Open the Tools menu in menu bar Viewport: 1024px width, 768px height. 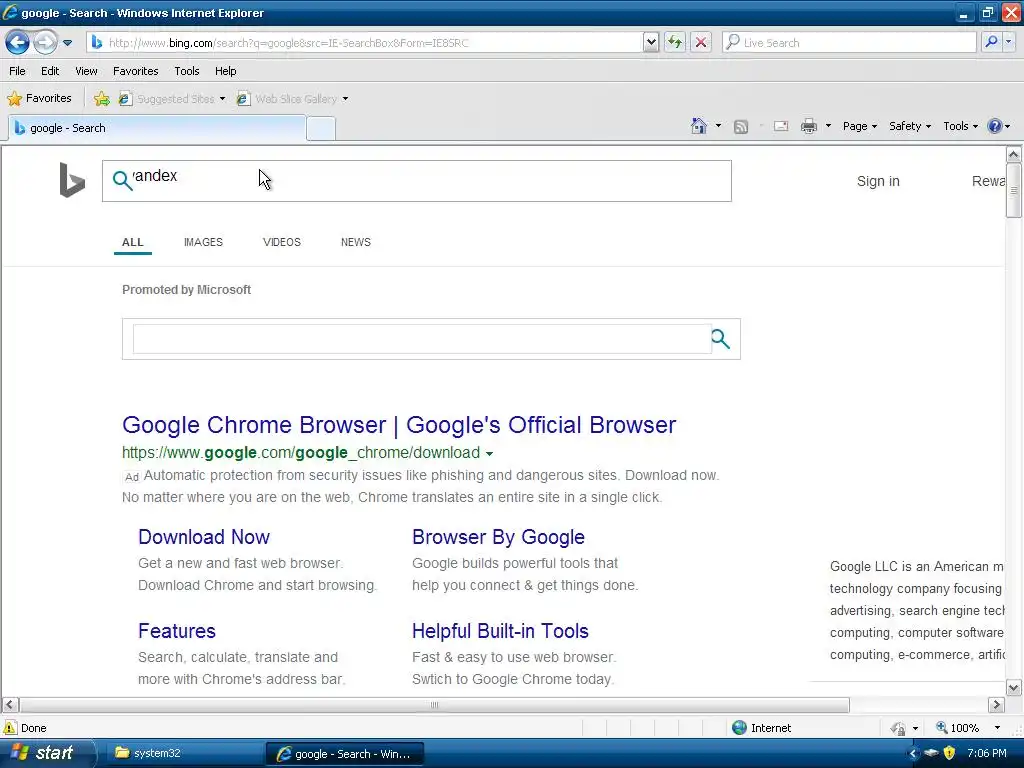(x=187, y=71)
